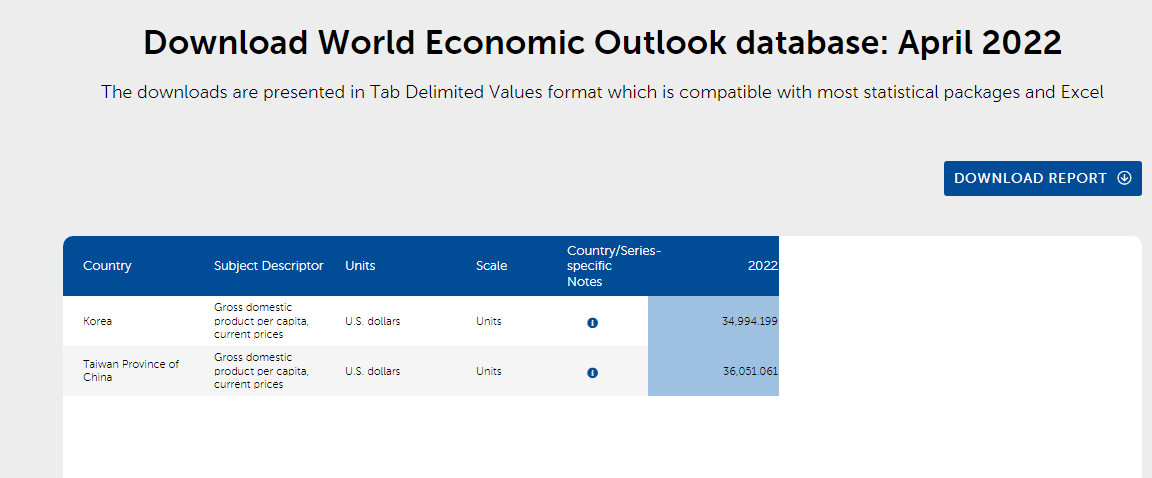1152x478 pixels.
Task: Select the U.S. dollars cell in Korea row
Action: (372, 322)
